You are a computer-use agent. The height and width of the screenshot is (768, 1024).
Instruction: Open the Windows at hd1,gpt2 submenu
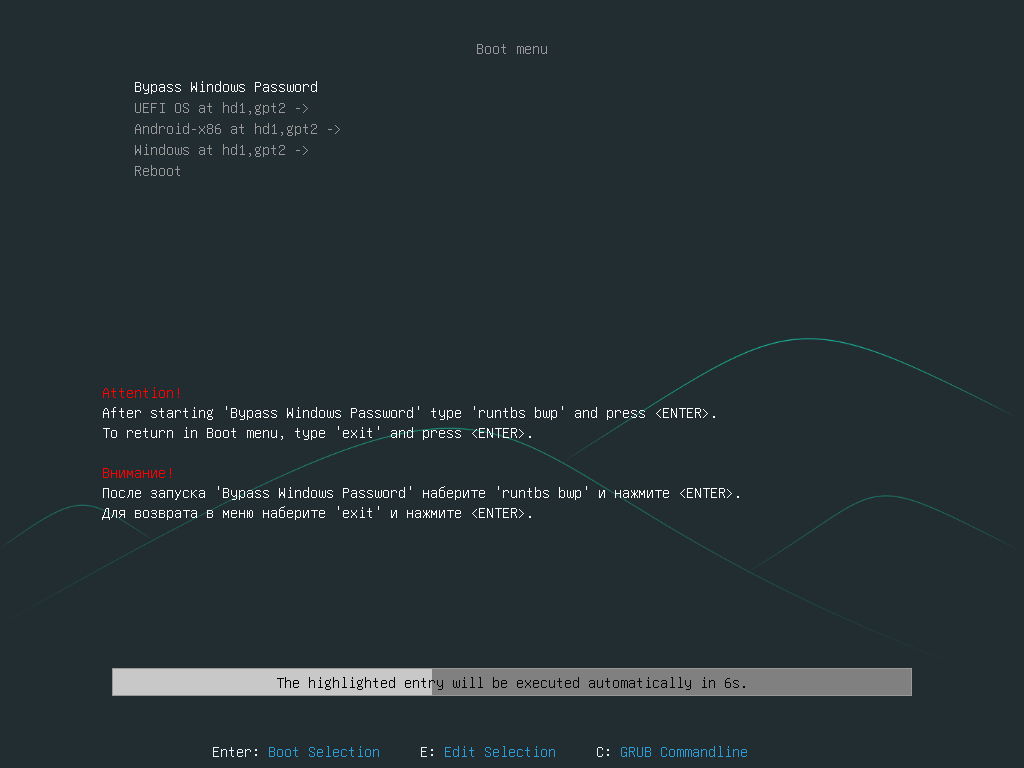coord(221,150)
